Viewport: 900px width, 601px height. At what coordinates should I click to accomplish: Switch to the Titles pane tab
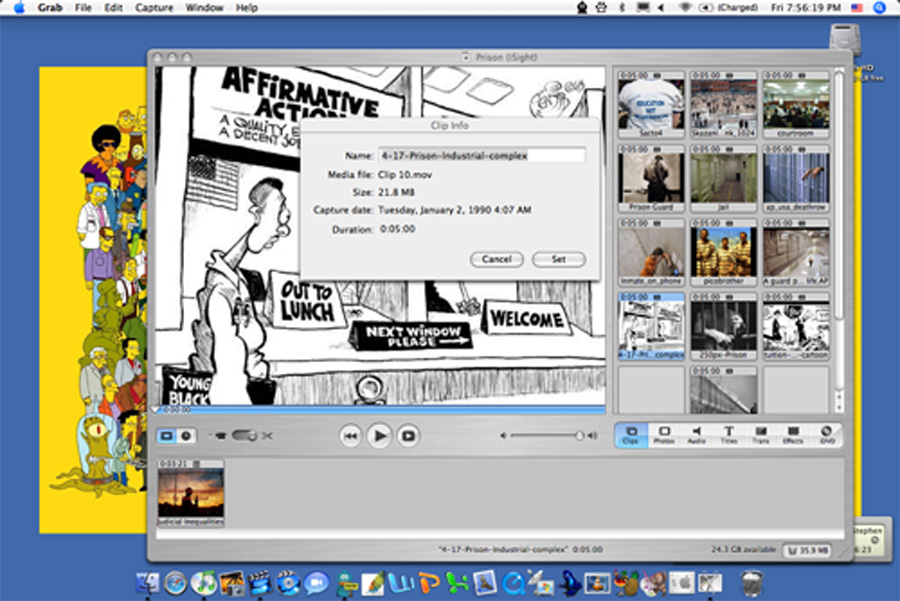tap(728, 435)
